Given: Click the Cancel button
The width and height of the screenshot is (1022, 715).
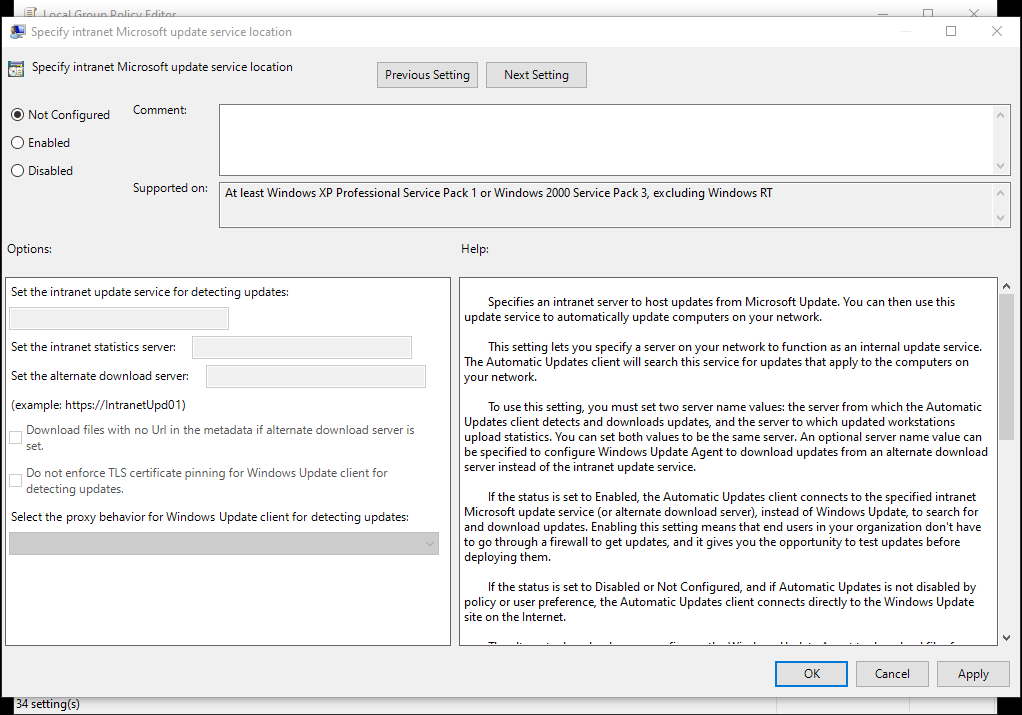Looking at the screenshot, I should pyautogui.click(x=892, y=674).
